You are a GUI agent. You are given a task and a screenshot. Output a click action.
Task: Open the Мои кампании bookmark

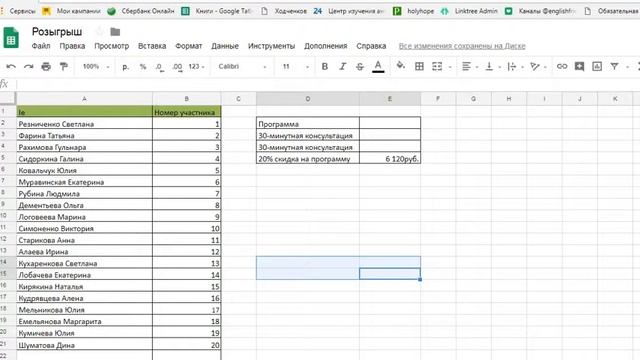pos(72,11)
